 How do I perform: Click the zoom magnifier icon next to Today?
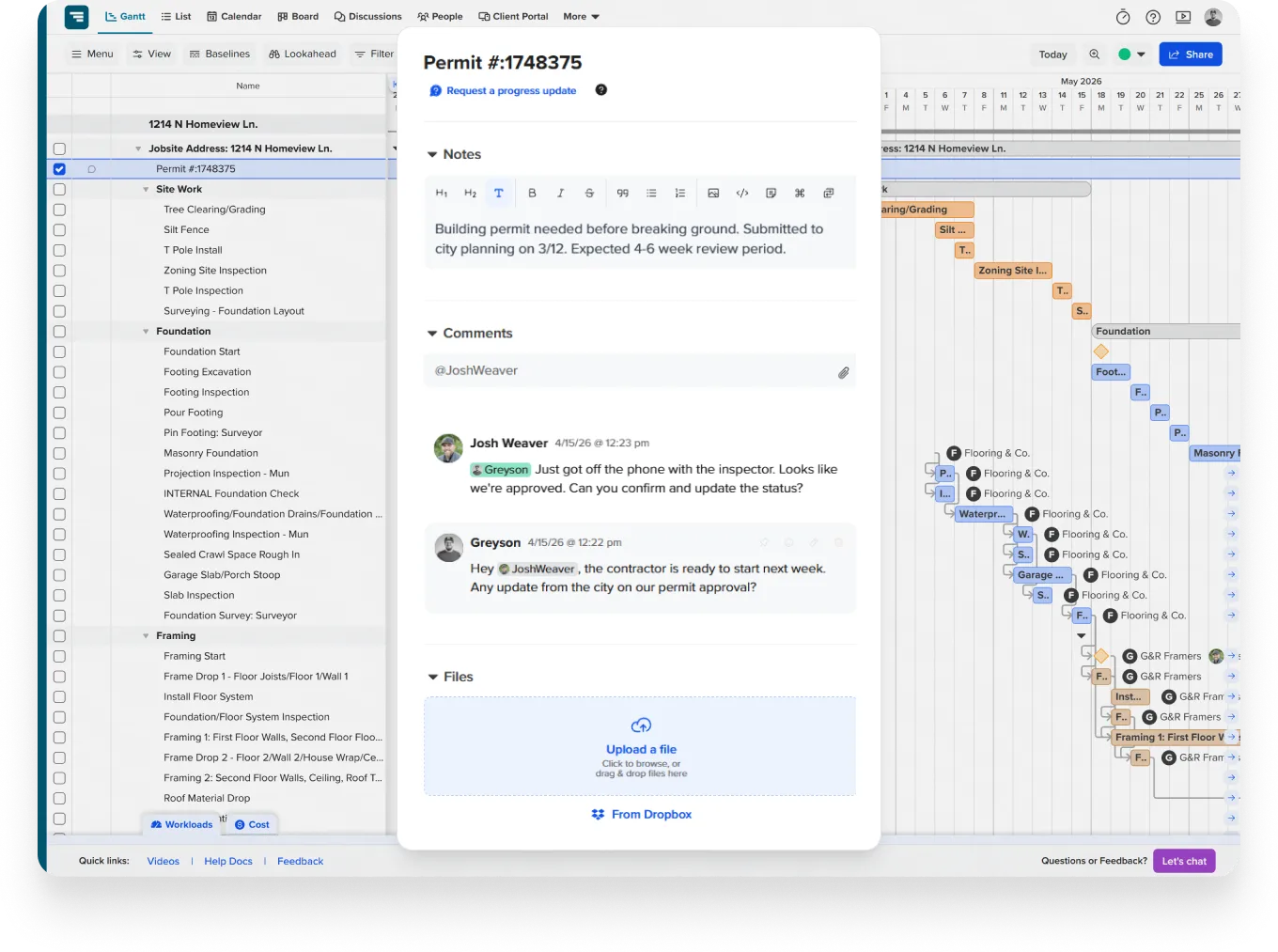coord(1094,55)
